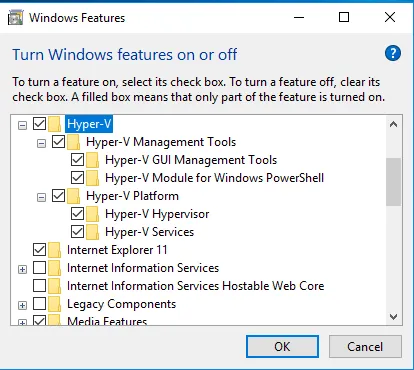Click the scrollbar up arrow in features list
The height and width of the screenshot is (370, 414).
393,124
